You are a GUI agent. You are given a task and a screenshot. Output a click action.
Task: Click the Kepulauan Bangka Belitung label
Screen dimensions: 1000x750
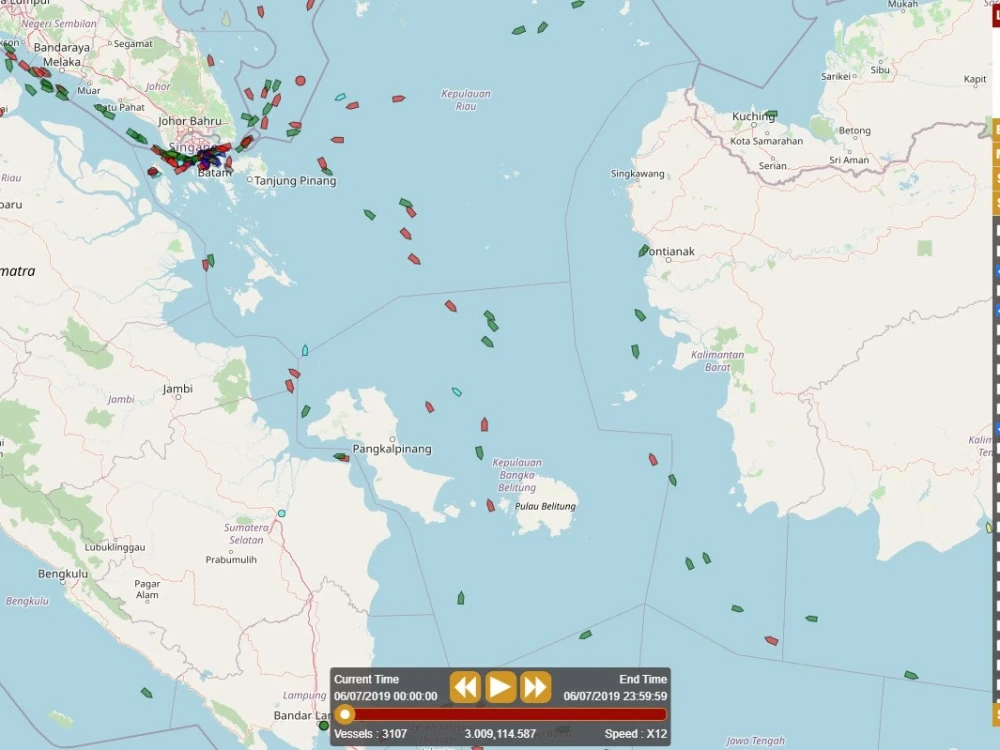coord(517,475)
